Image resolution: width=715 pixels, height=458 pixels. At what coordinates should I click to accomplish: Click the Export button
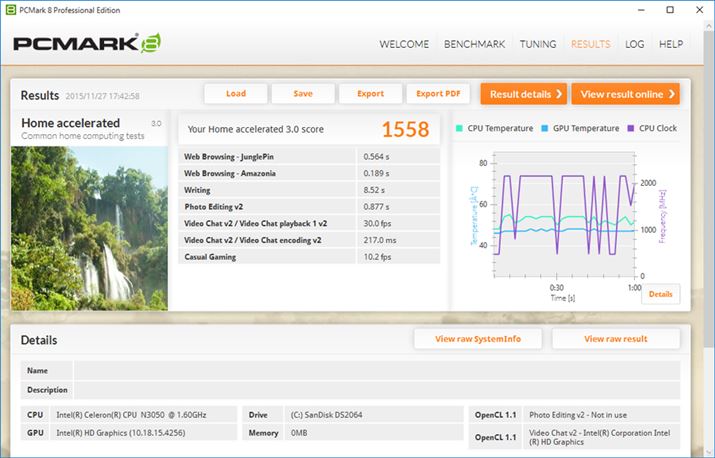[370, 94]
